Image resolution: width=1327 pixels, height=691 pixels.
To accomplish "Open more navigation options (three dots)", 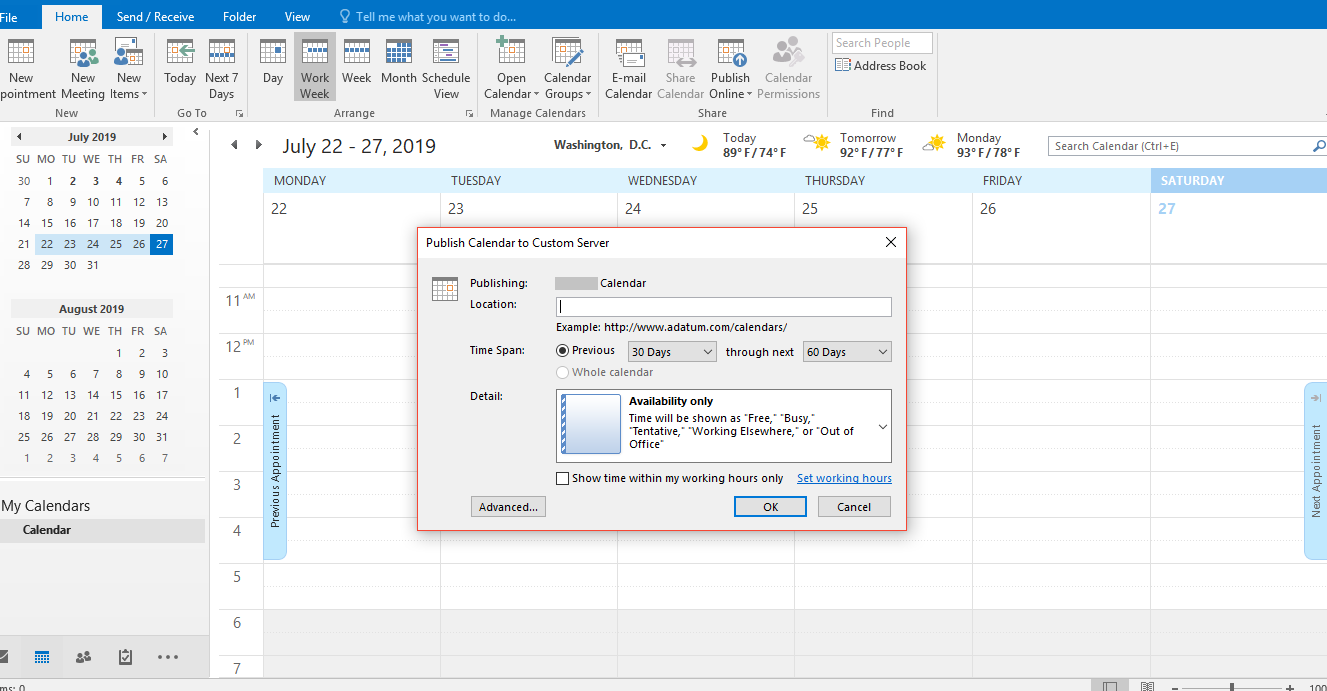I will click(168, 657).
